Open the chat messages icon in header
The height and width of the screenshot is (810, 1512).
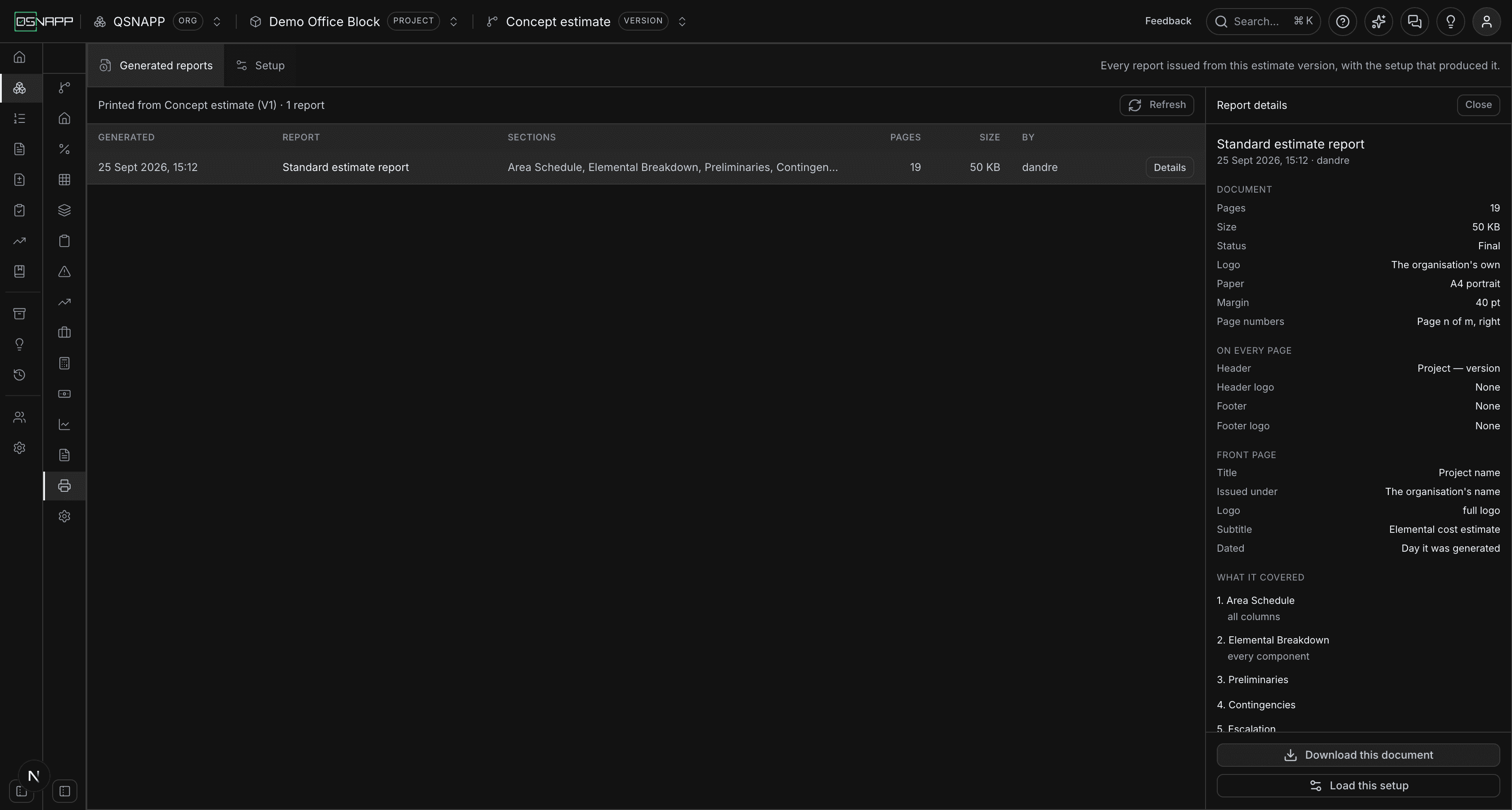(1414, 22)
